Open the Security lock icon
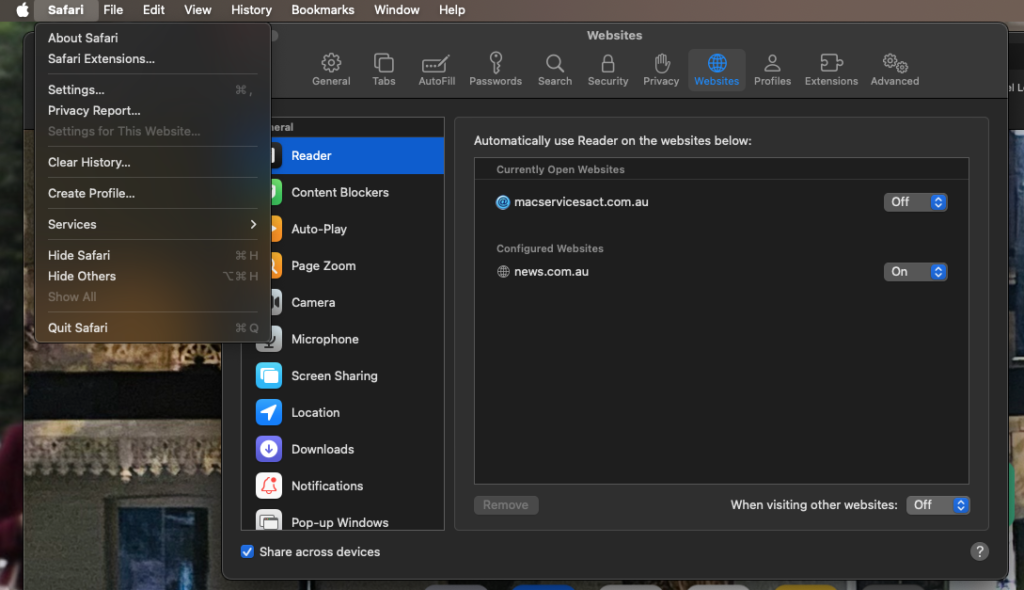1024x590 pixels. pos(608,69)
